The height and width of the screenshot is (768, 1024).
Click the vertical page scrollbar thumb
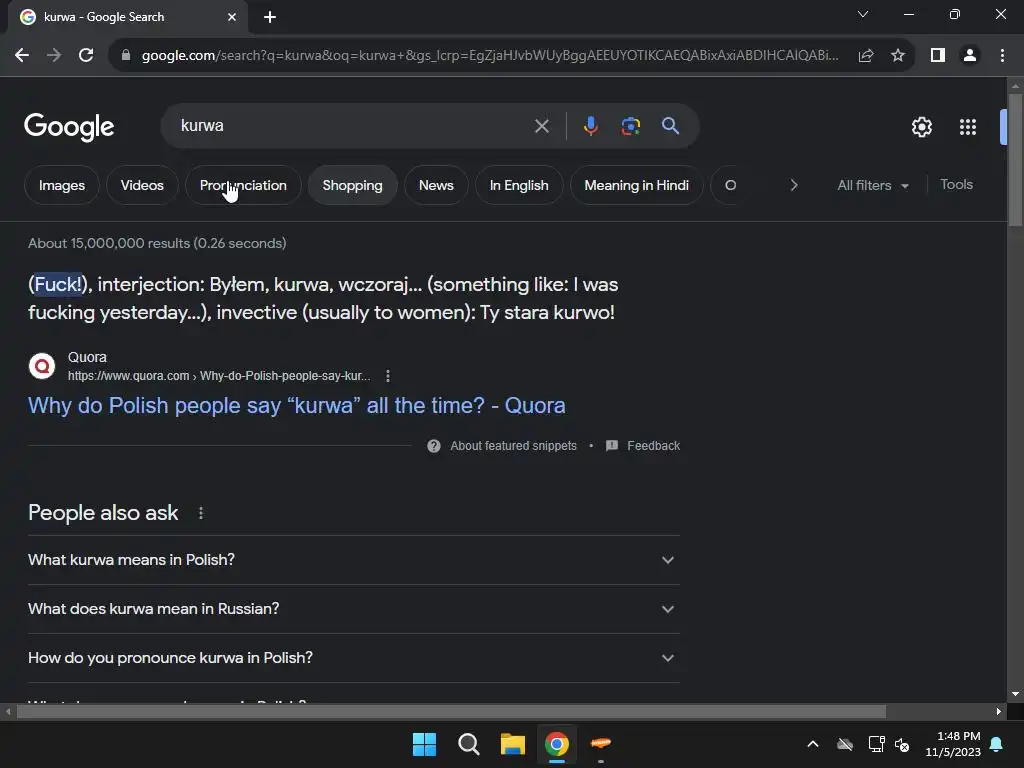[1015, 160]
